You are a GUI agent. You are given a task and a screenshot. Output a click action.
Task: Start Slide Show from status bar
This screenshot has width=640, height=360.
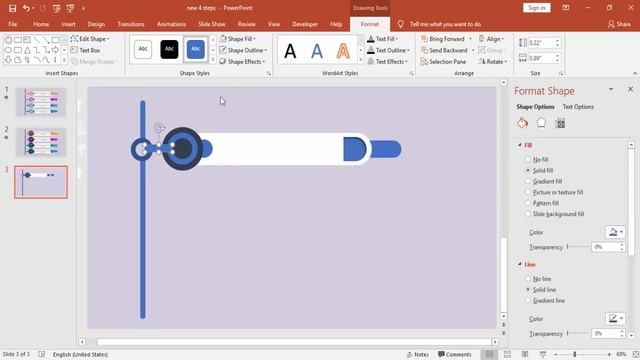coord(542,354)
